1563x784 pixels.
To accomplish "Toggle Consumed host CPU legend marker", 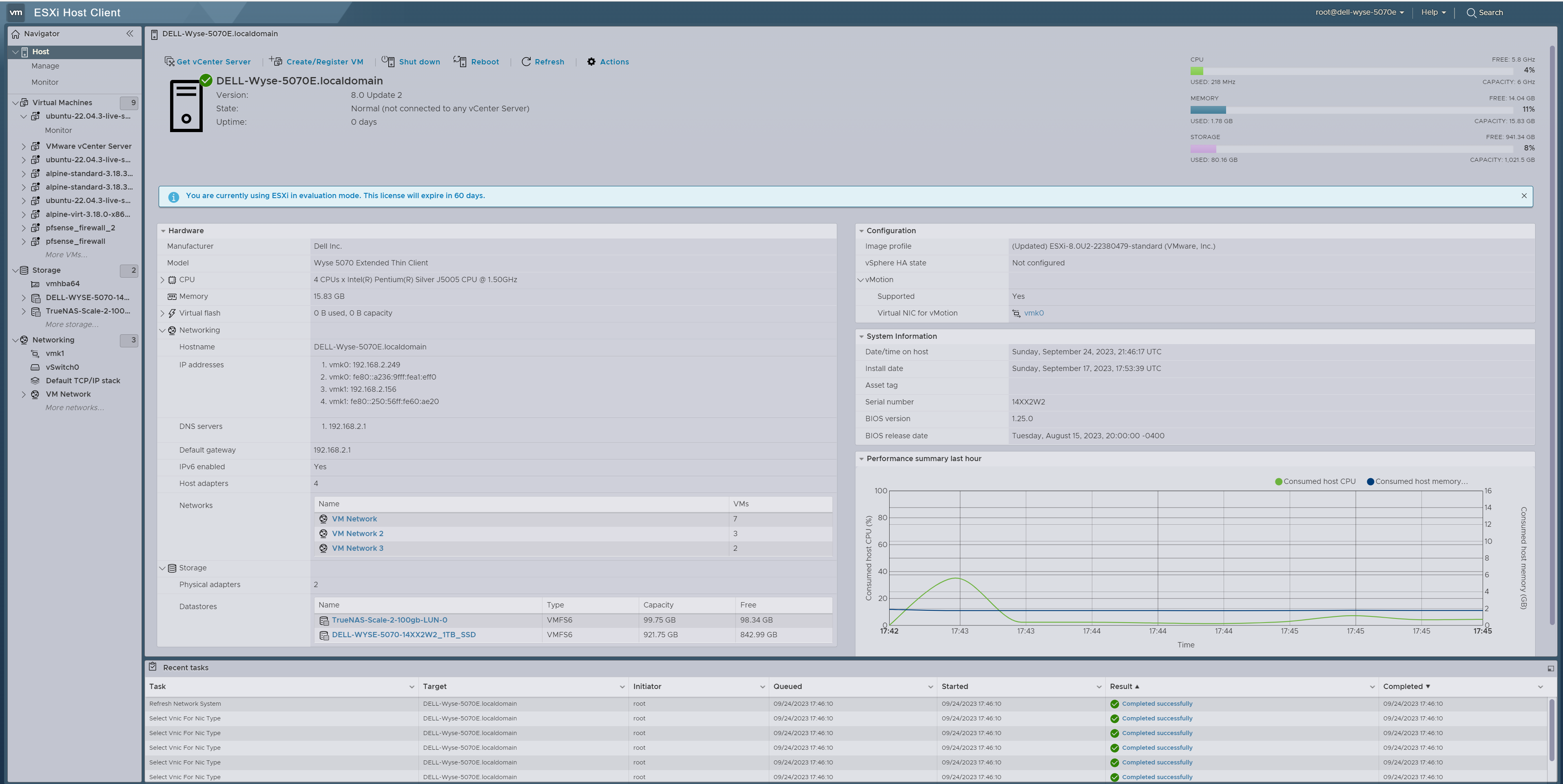I will [x=1278, y=481].
